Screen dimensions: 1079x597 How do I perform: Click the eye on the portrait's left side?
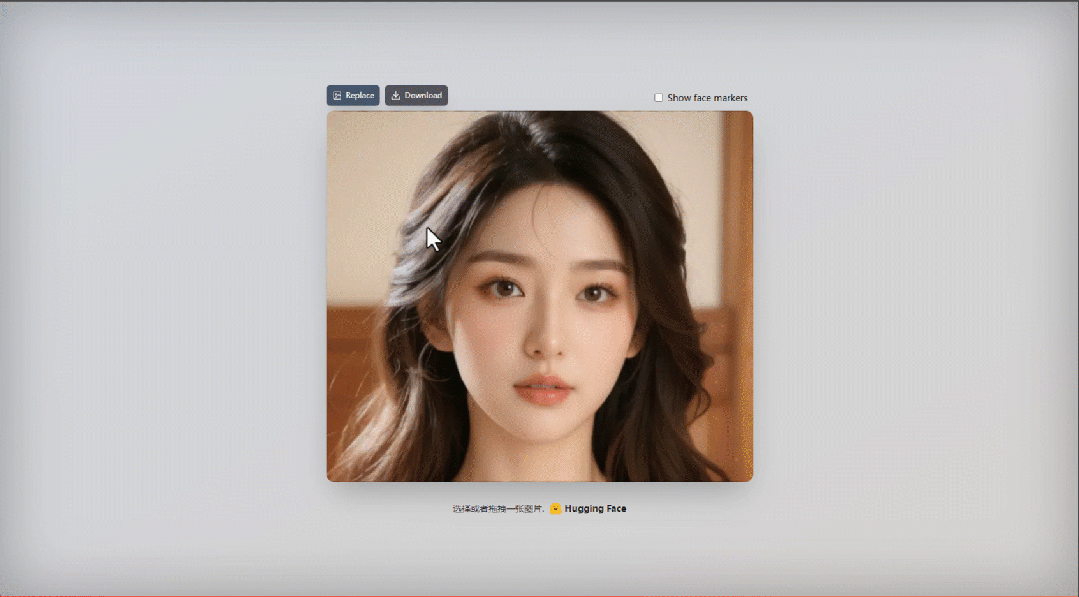(x=505, y=289)
